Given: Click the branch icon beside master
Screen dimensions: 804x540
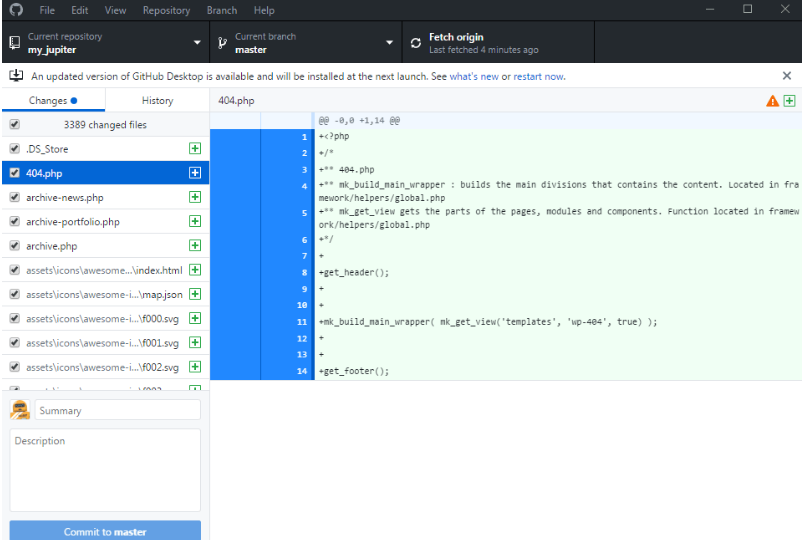Looking at the screenshot, I should [x=222, y=43].
